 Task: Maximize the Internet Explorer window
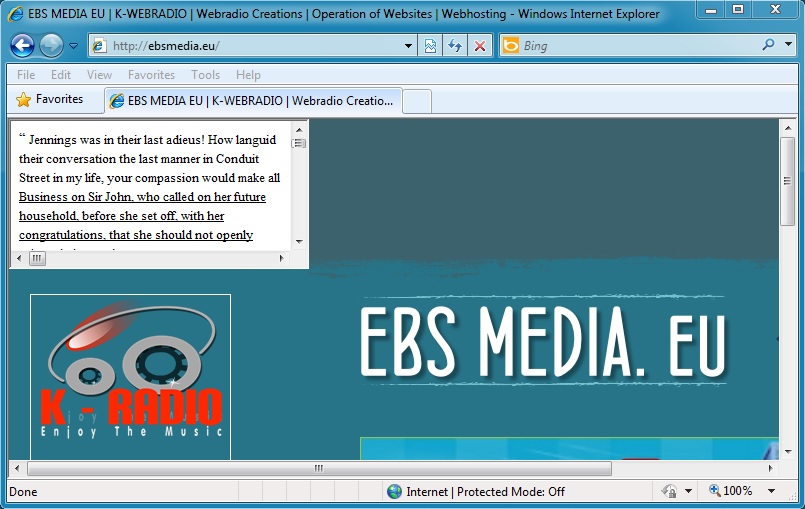pos(738,9)
